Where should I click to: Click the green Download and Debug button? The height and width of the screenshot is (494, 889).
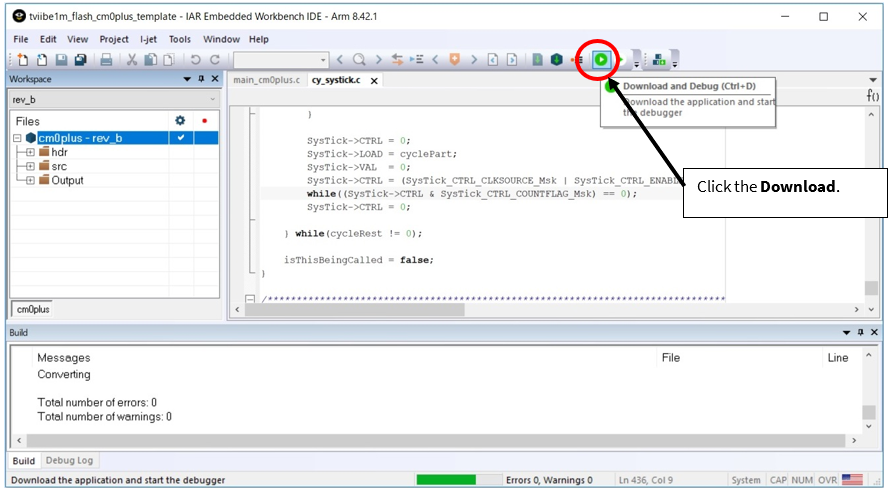coord(601,59)
